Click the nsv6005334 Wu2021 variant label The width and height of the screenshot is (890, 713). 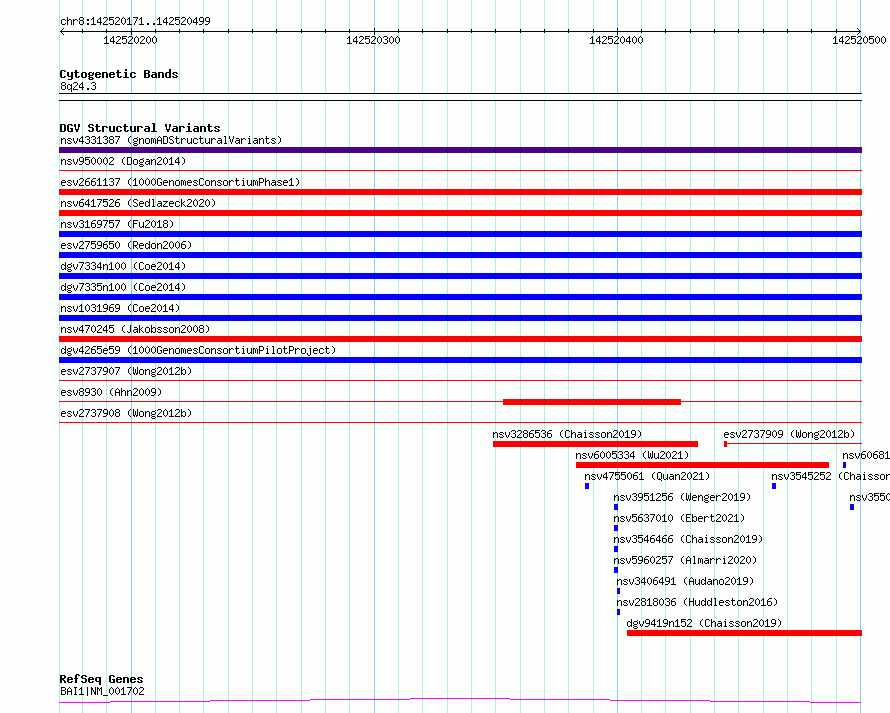(632, 455)
